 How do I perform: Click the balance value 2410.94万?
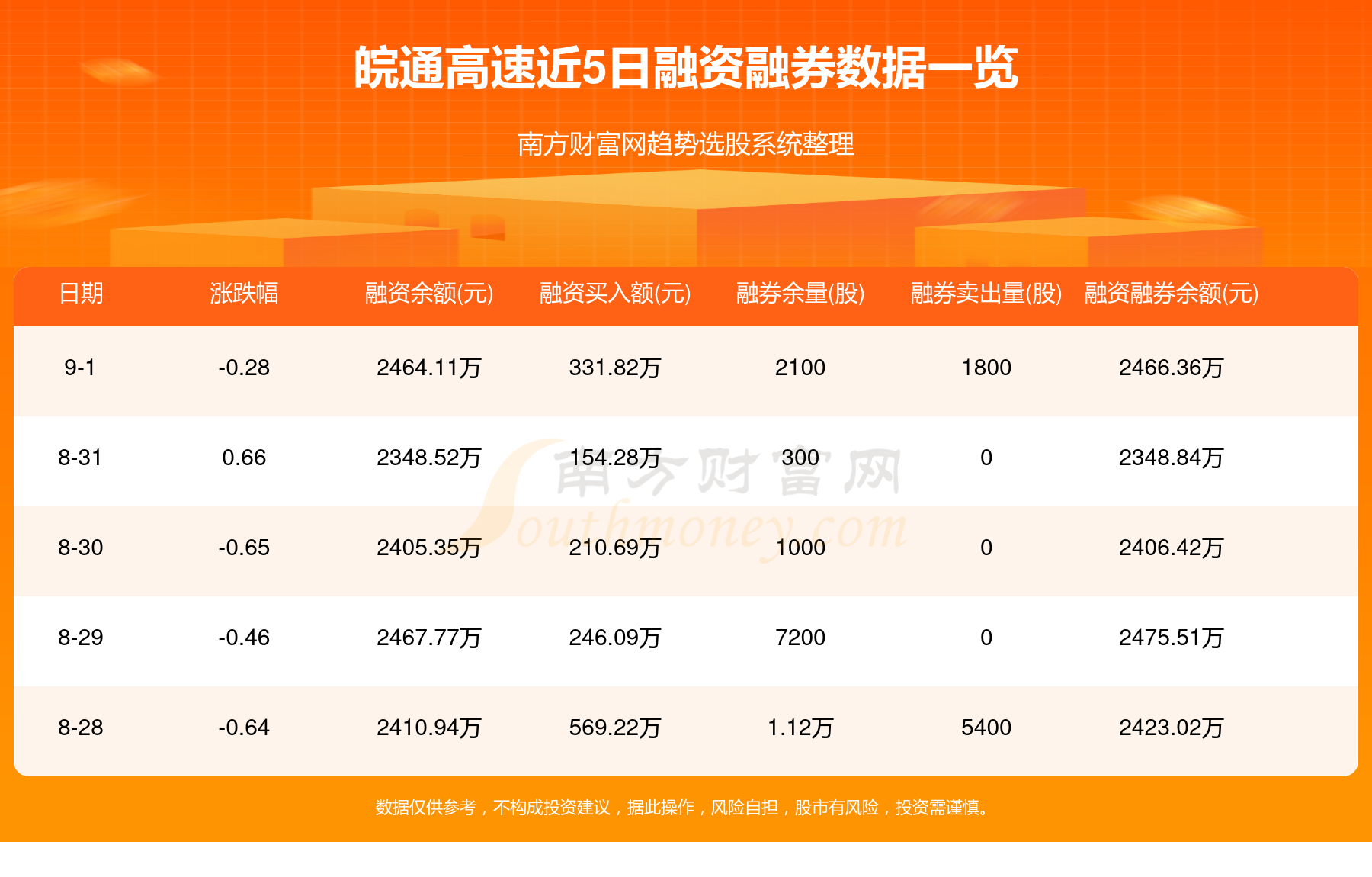pyautogui.click(x=429, y=728)
